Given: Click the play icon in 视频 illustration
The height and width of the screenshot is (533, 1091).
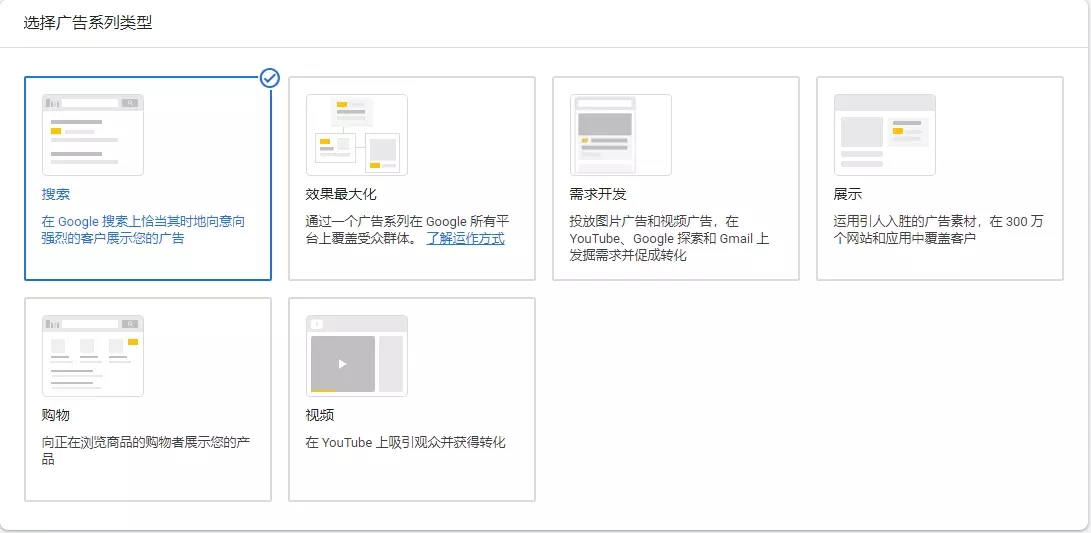Looking at the screenshot, I should [342, 364].
